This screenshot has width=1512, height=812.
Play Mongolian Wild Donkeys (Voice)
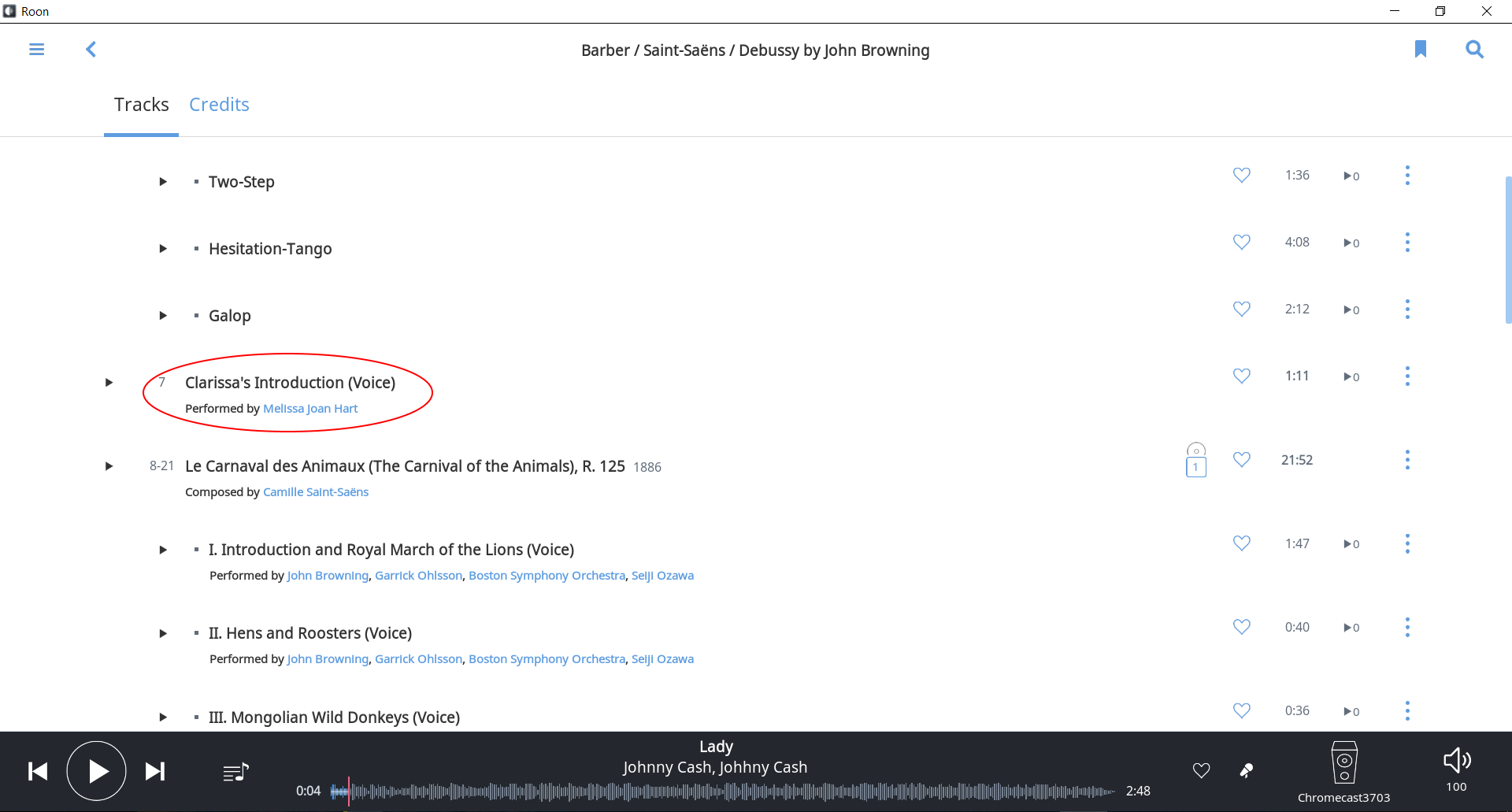pos(163,717)
